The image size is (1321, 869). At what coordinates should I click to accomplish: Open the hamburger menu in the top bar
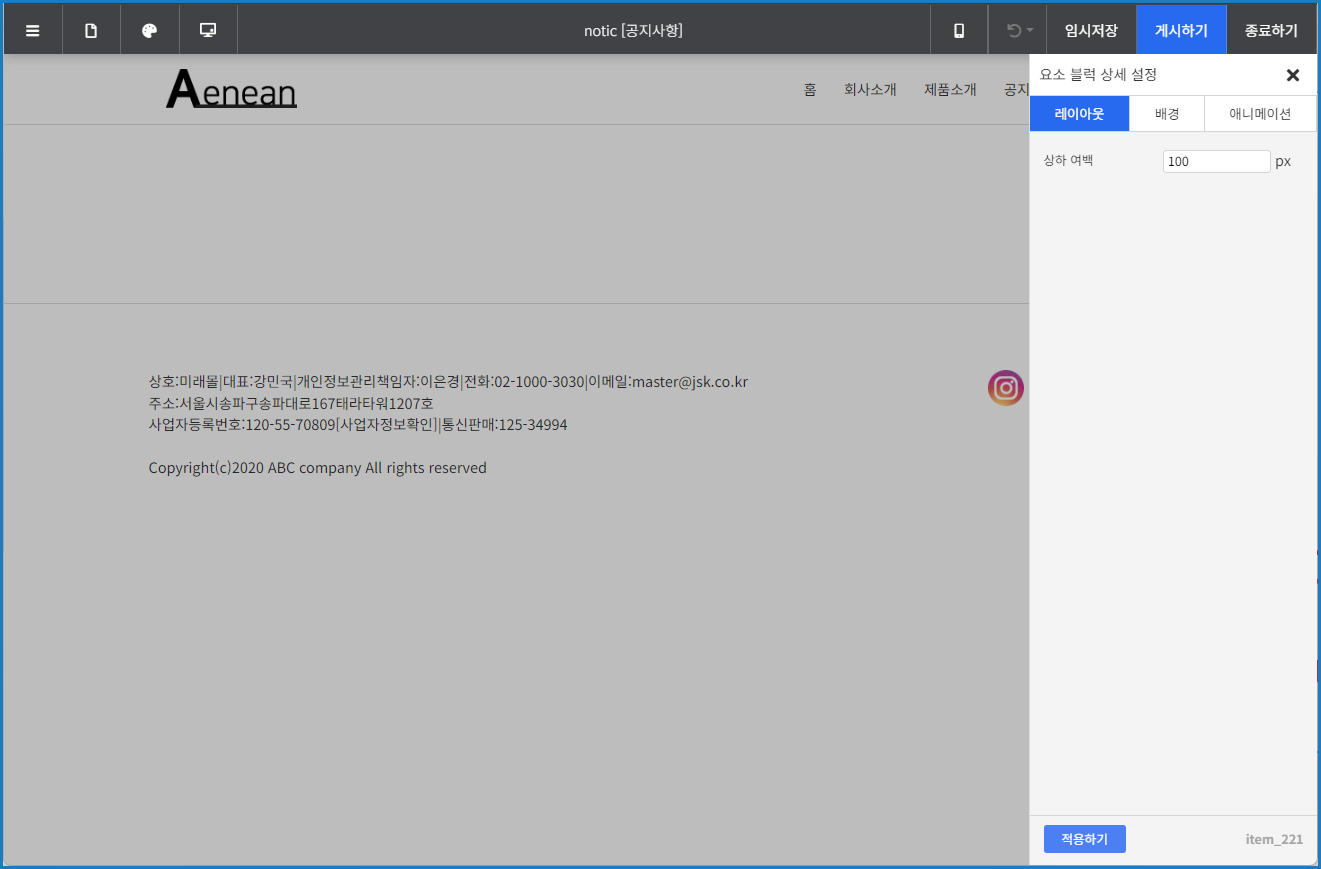tap(33, 30)
